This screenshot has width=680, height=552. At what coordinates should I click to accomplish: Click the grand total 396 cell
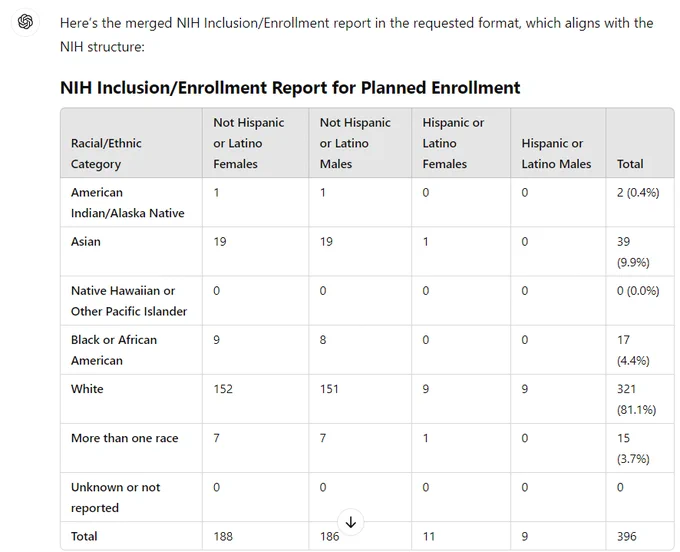(x=627, y=536)
